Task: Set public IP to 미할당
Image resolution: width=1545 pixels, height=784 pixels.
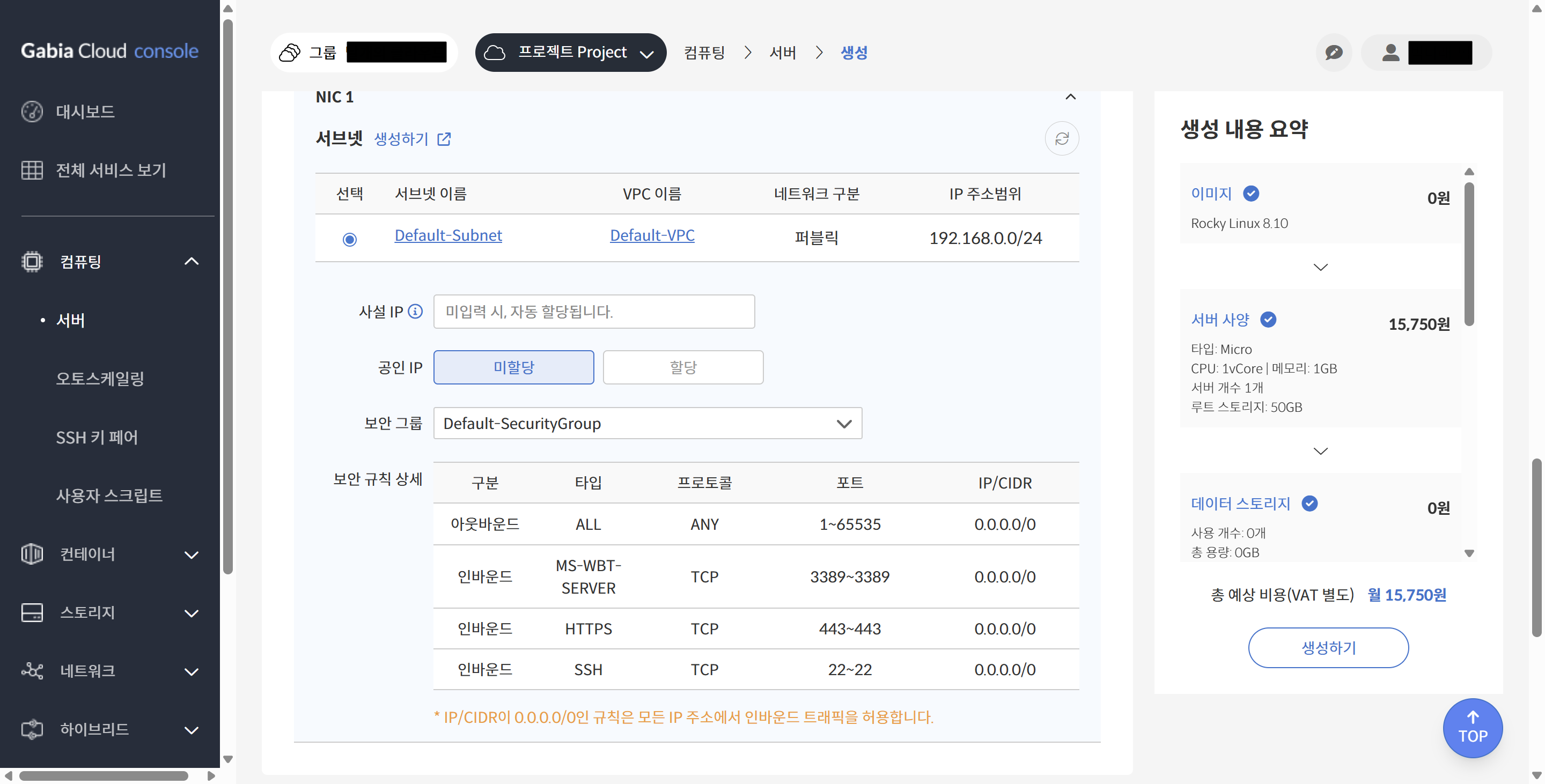Action: click(513, 367)
